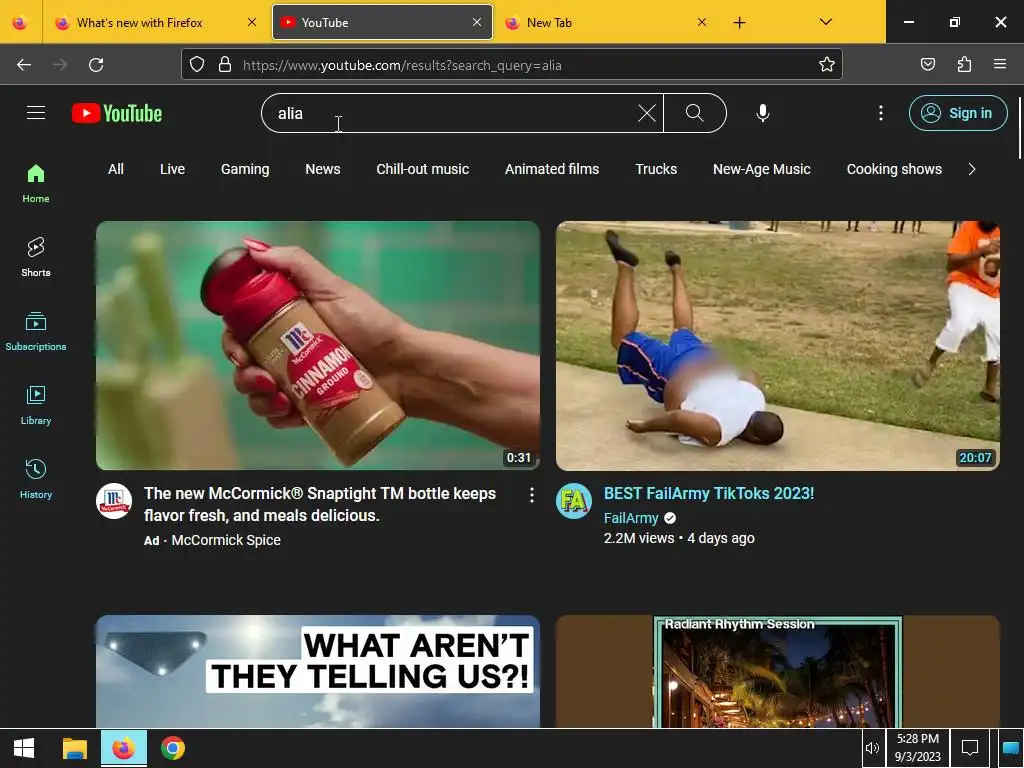The image size is (1024, 768).
Task: Play FailArmy TikToks video thumbnail
Action: click(778, 345)
